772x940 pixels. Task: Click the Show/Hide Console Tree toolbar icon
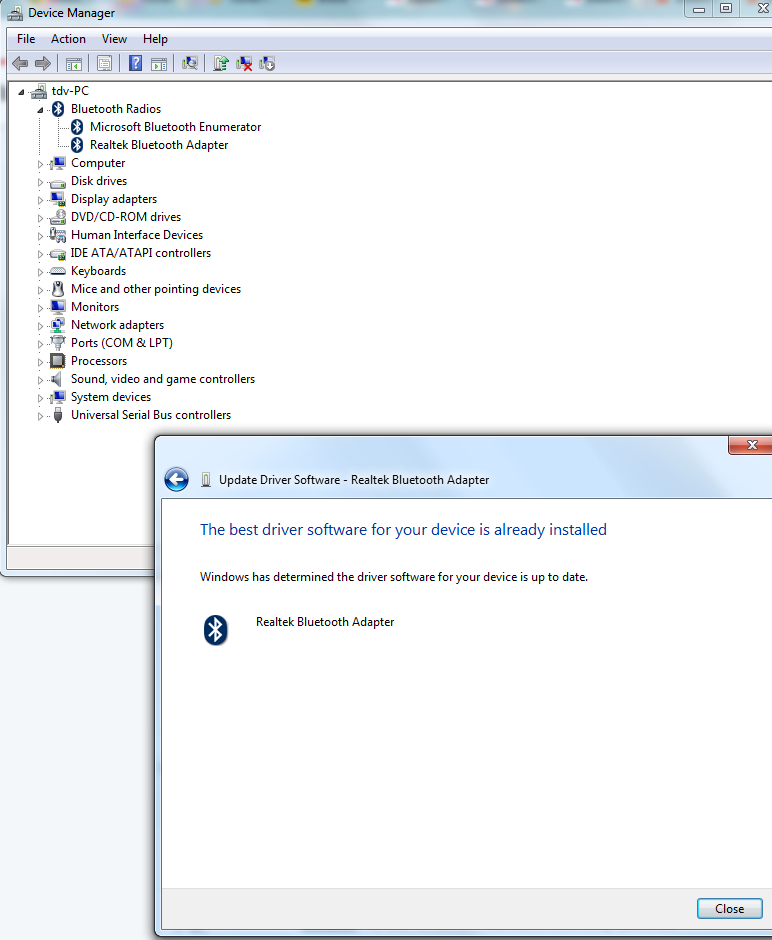tap(74, 64)
